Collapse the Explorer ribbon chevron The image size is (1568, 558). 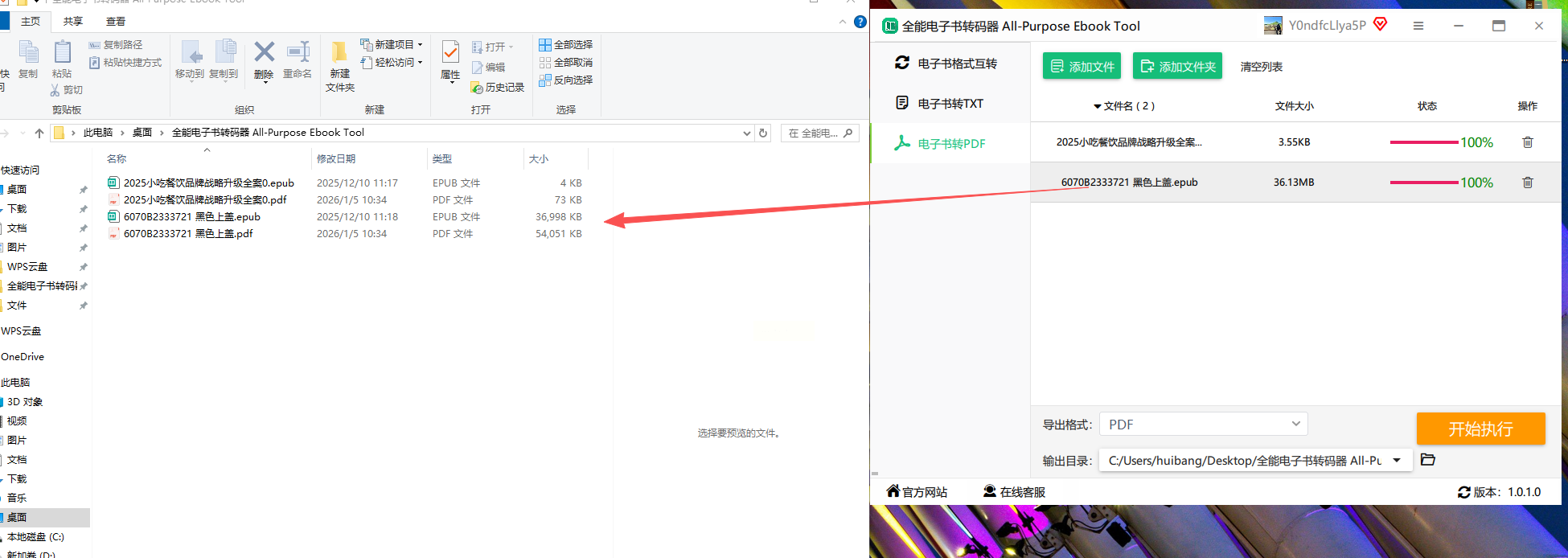click(842, 22)
